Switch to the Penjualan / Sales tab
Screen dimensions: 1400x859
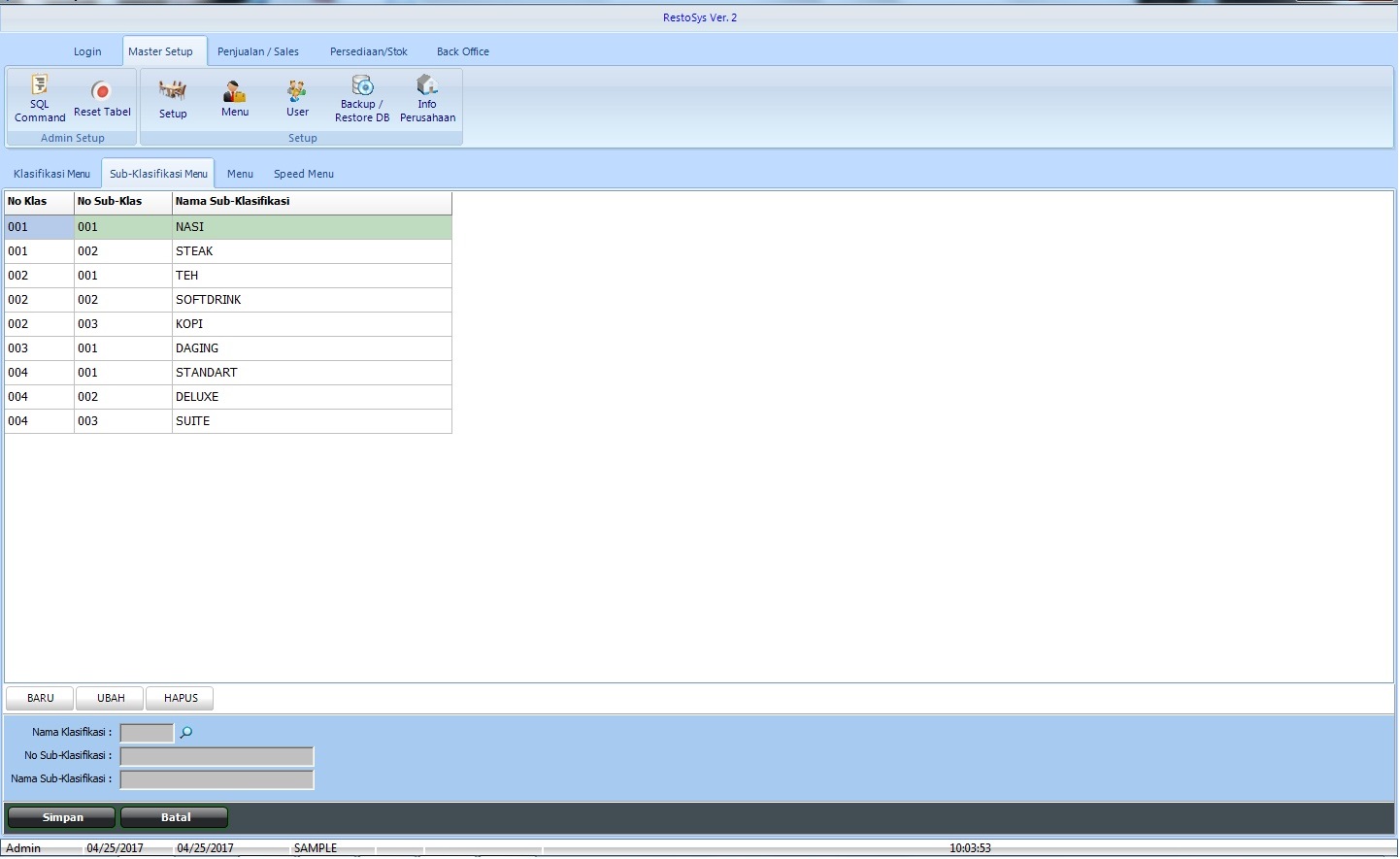pos(258,51)
